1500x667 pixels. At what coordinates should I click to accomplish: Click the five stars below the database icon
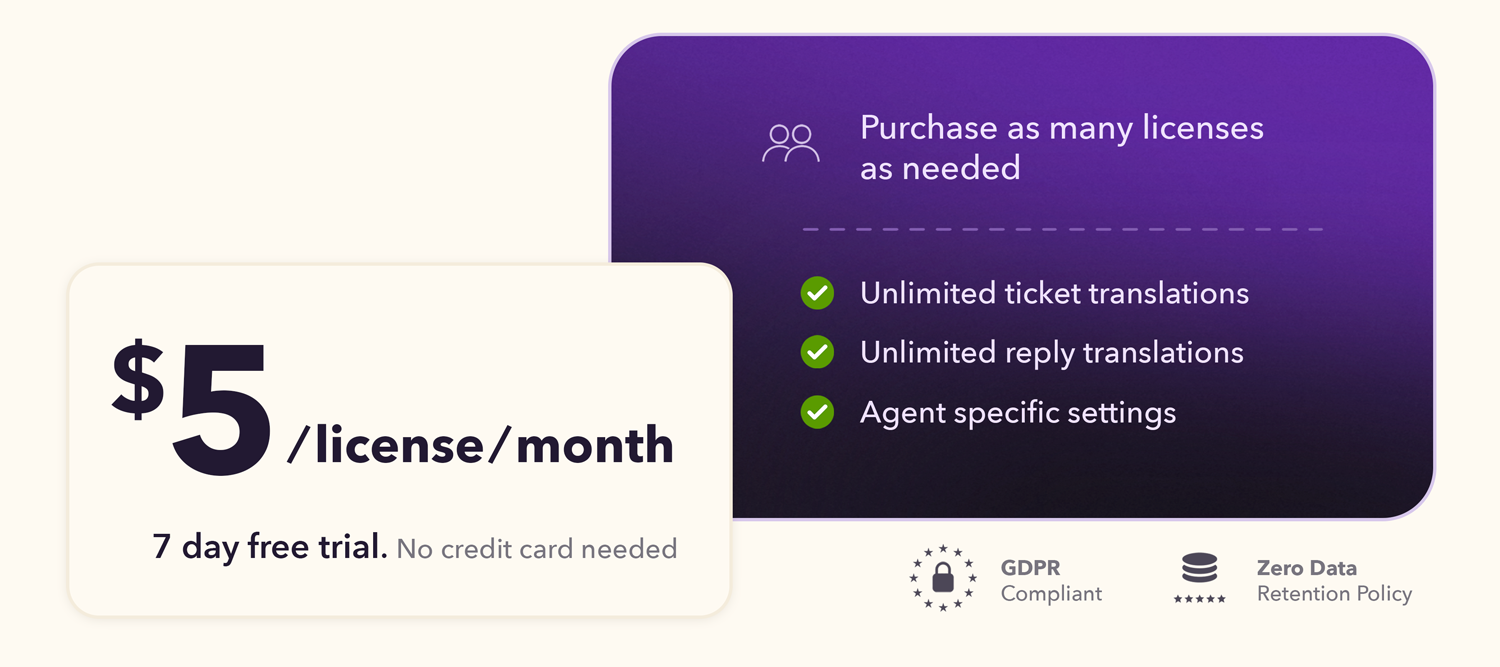pyautogui.click(x=1199, y=598)
